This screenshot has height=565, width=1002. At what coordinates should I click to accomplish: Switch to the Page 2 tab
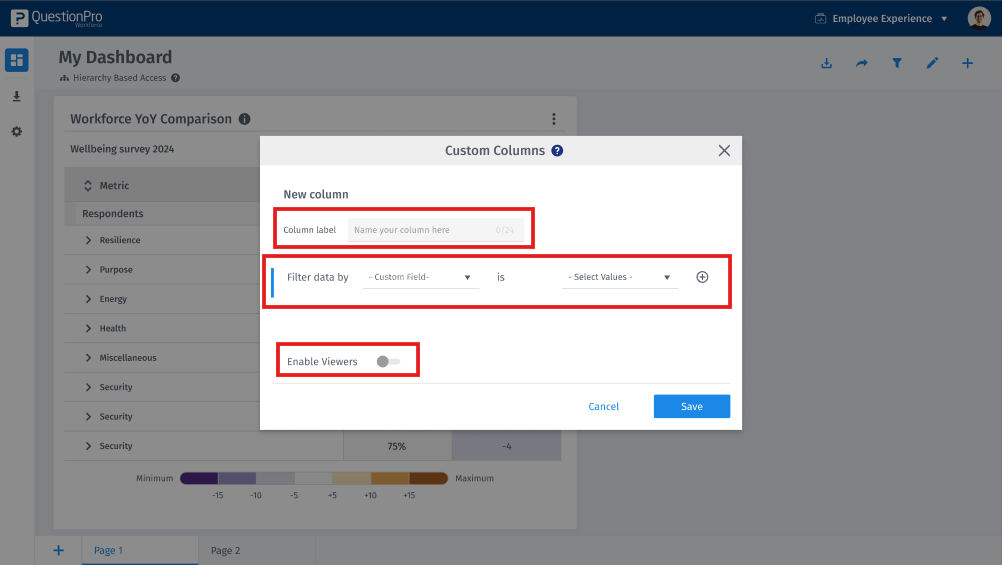226,550
